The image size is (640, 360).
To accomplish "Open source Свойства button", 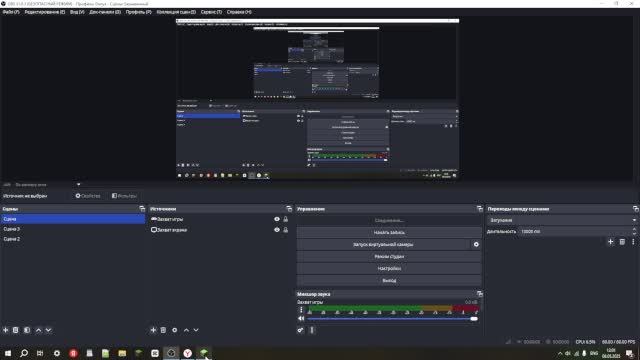I will (x=88, y=196).
